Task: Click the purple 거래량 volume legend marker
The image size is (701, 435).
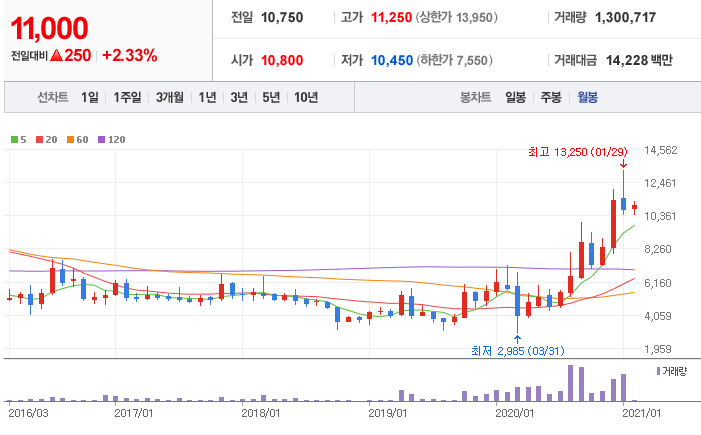Action: (x=659, y=371)
